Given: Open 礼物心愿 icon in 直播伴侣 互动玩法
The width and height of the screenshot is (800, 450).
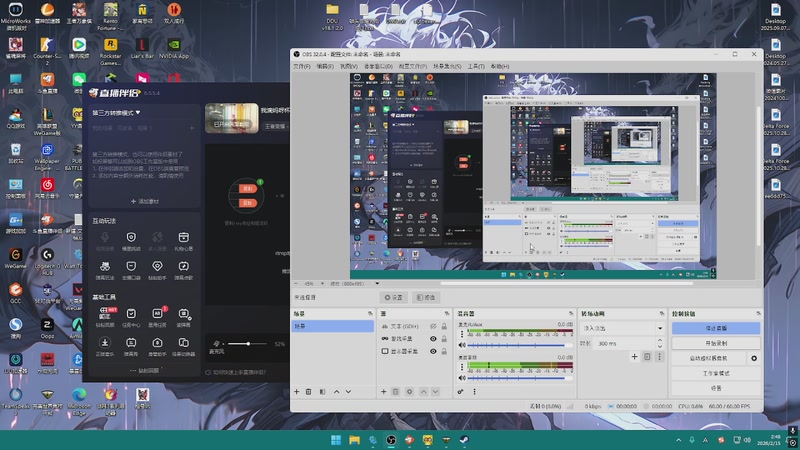Looking at the screenshot, I should point(184,241).
